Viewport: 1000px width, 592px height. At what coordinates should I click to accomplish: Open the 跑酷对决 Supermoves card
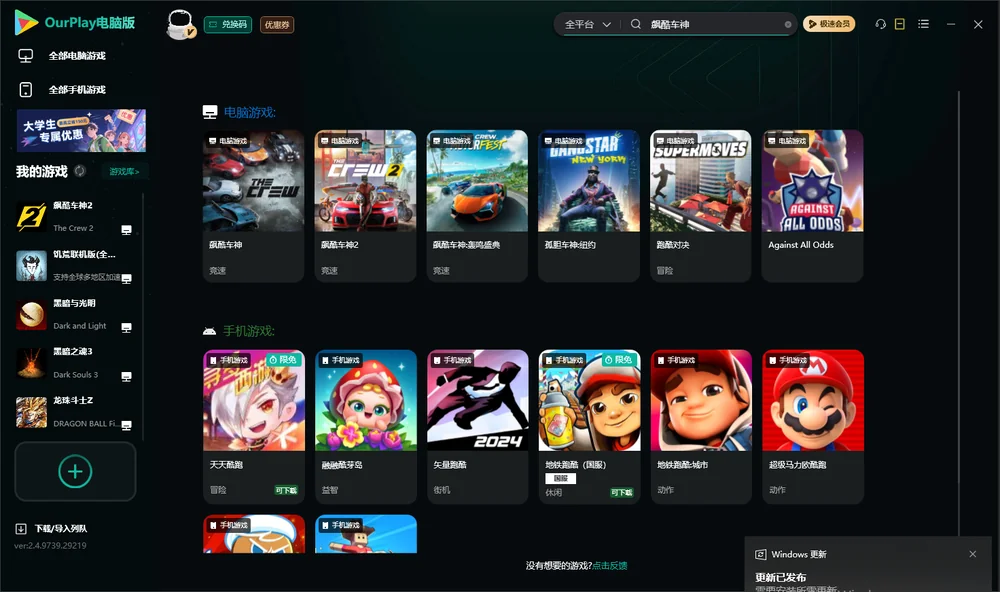[701, 205]
